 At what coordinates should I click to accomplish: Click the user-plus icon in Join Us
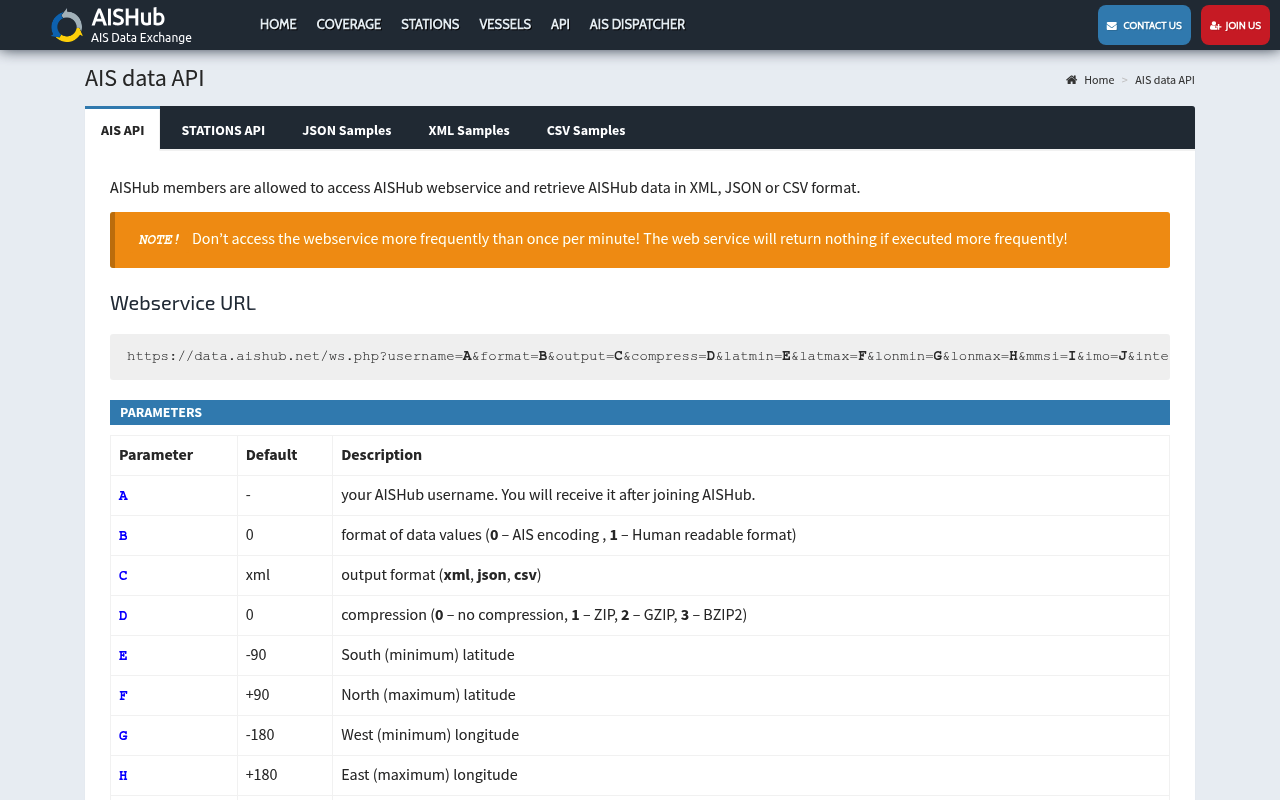1215,26
